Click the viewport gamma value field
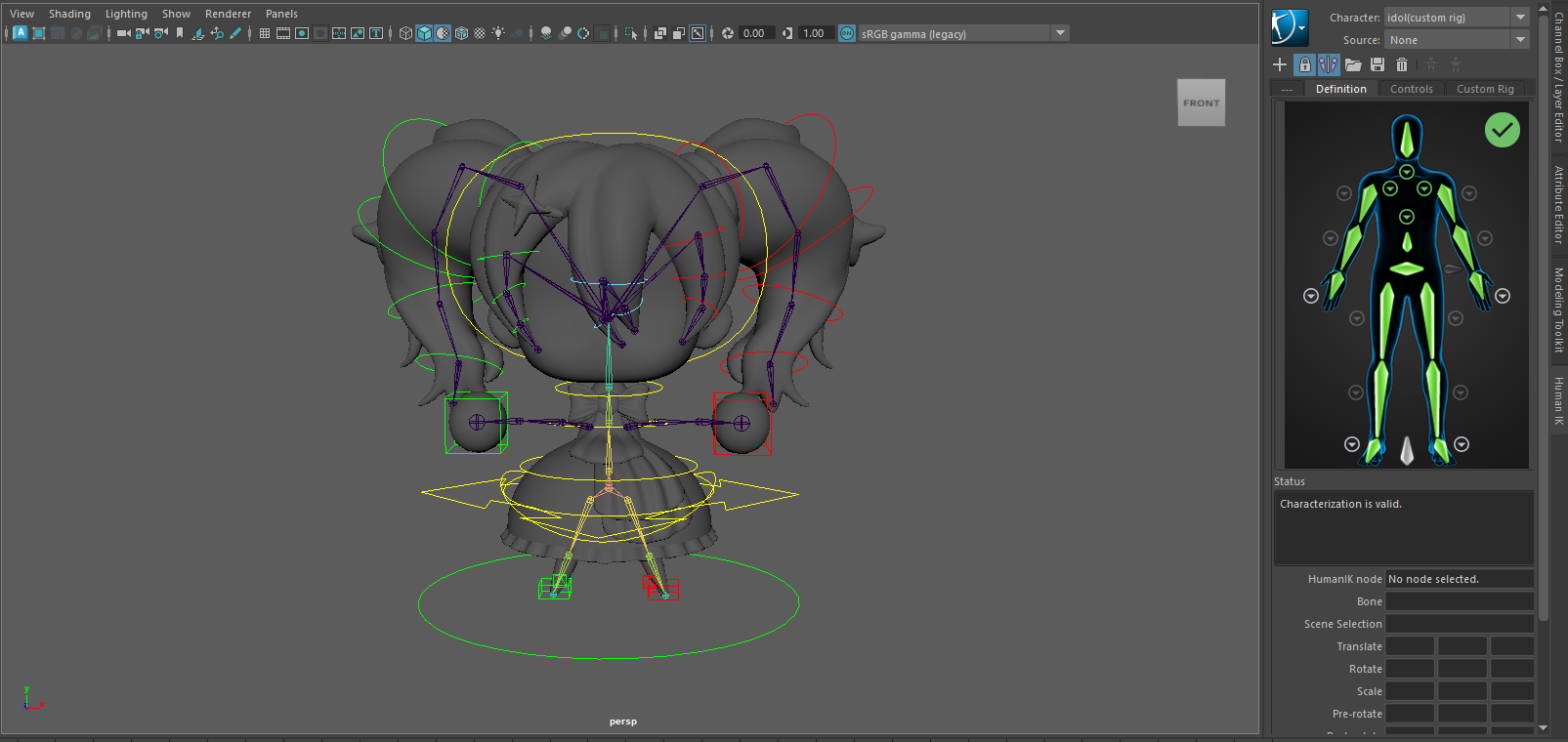Image resolution: width=1568 pixels, height=742 pixels. point(814,33)
